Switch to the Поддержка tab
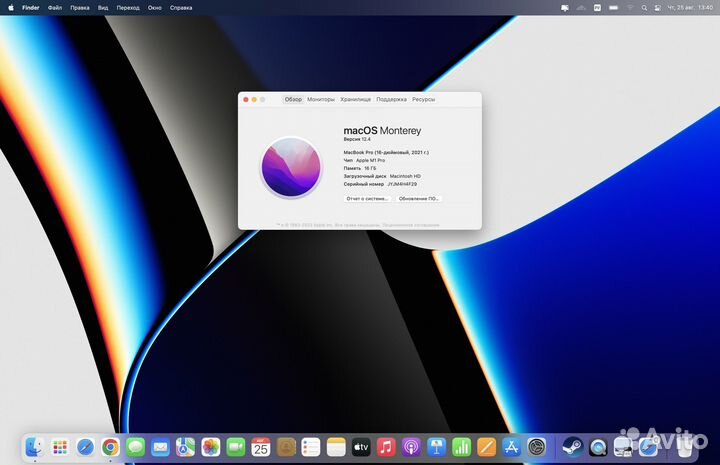 pos(391,99)
